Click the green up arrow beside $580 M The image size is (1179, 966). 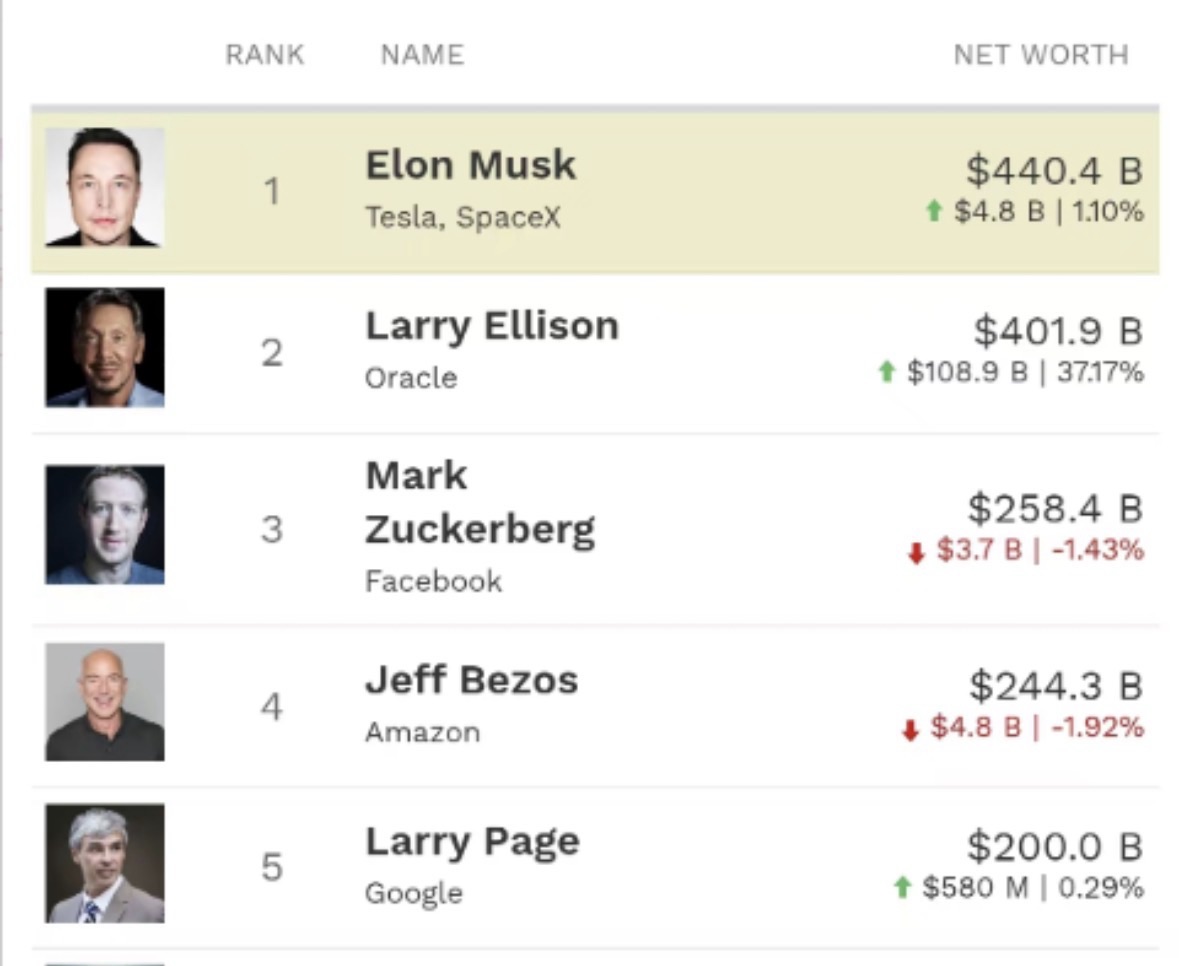pyautogui.click(x=902, y=887)
